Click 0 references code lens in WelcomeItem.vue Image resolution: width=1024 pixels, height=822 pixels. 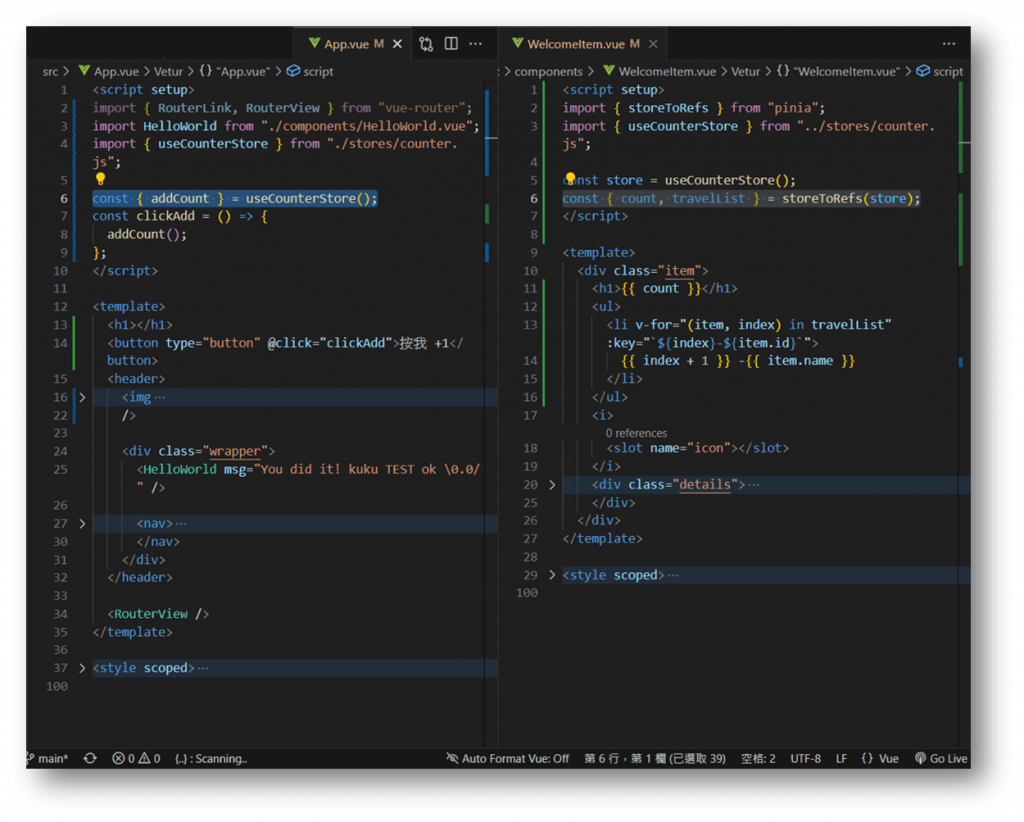[x=636, y=434]
